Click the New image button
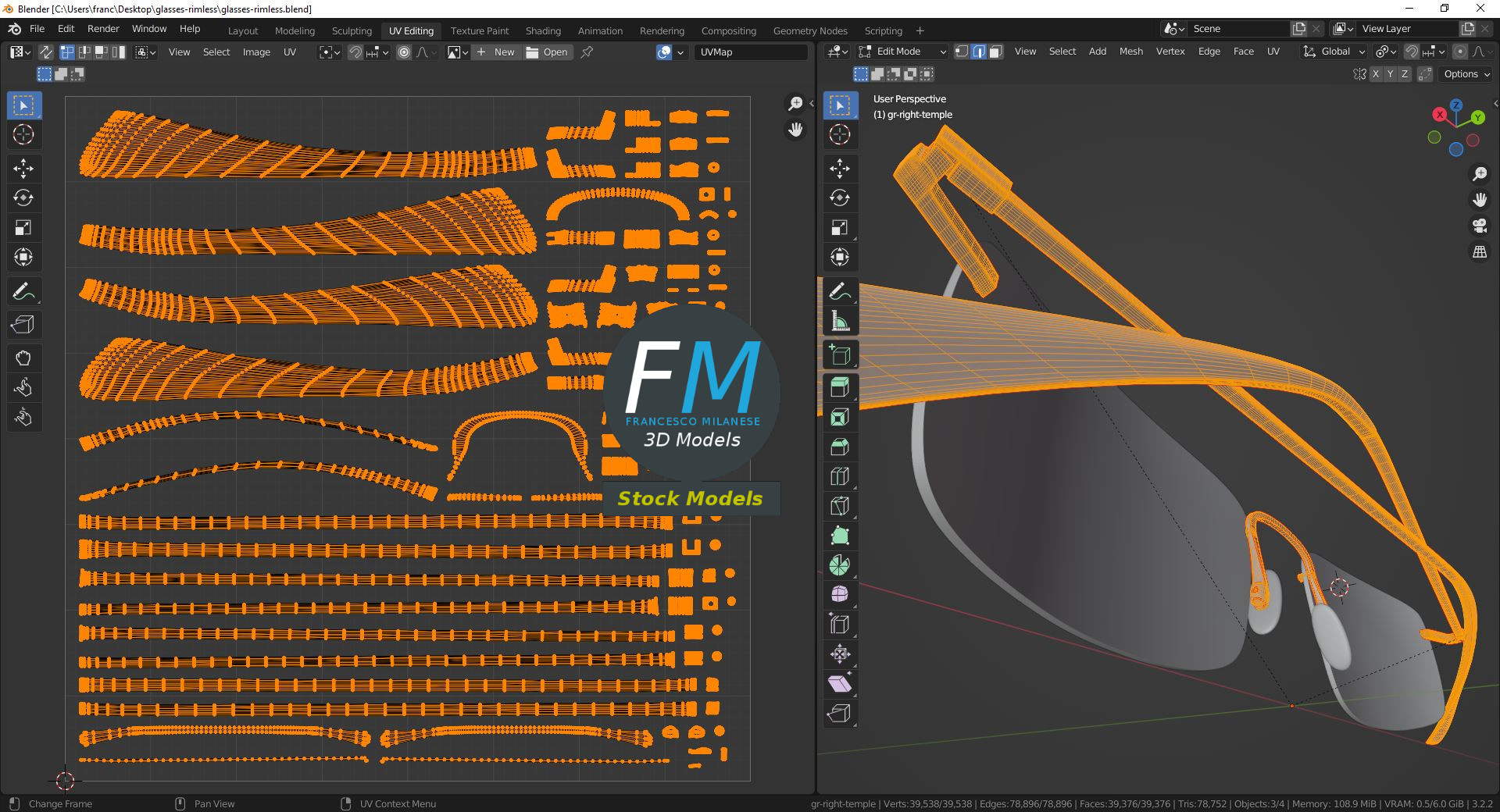This screenshot has width=1500, height=812. (496, 52)
